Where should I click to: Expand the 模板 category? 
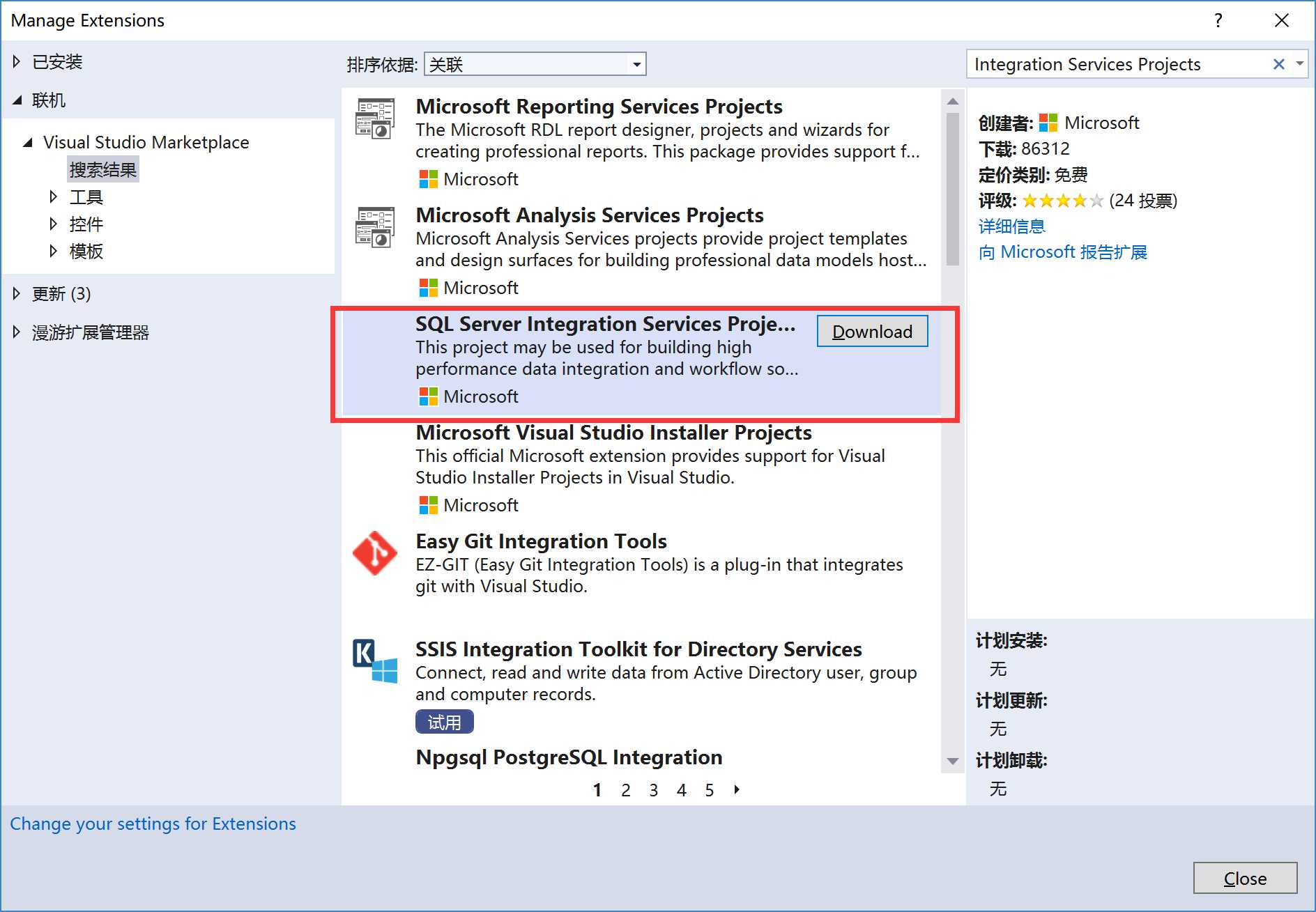click(53, 251)
